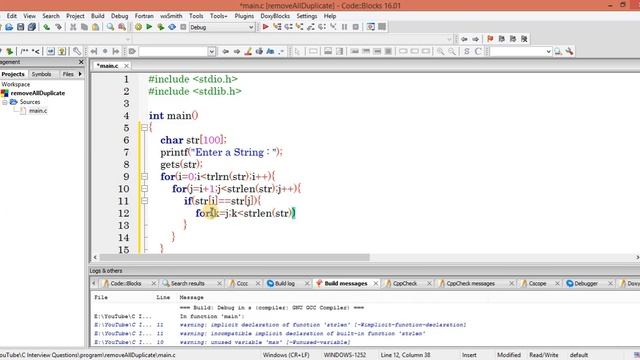This screenshot has height=360, width=640.
Task: Click the Abort build square icon
Action: pyautogui.click(x=183, y=27)
